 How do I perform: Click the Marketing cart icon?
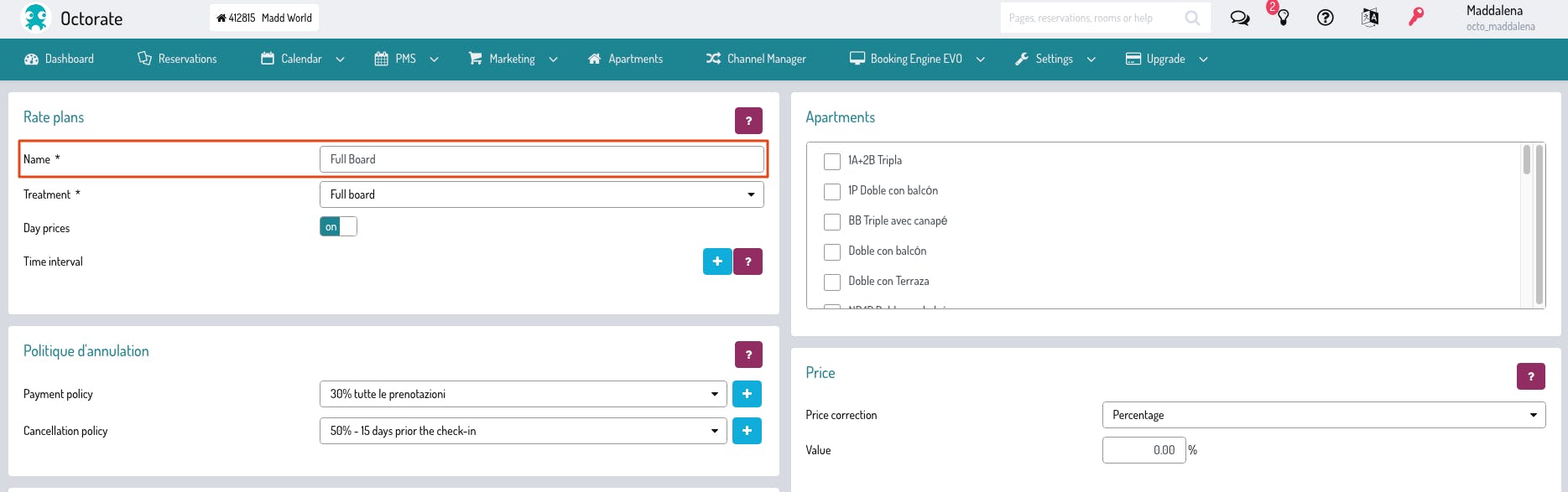(475, 59)
